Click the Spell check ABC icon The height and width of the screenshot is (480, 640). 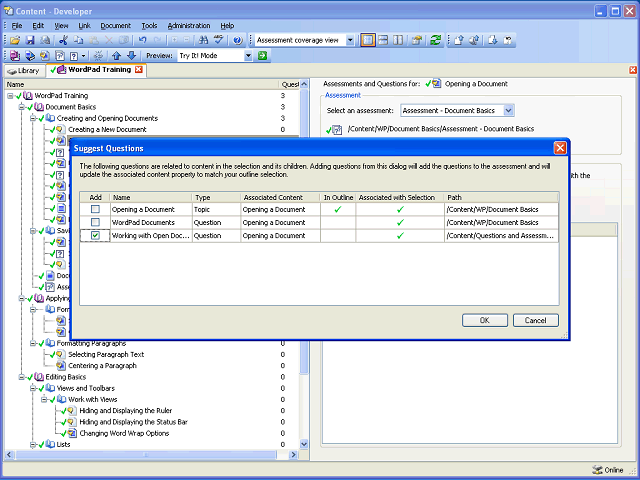pos(219,40)
